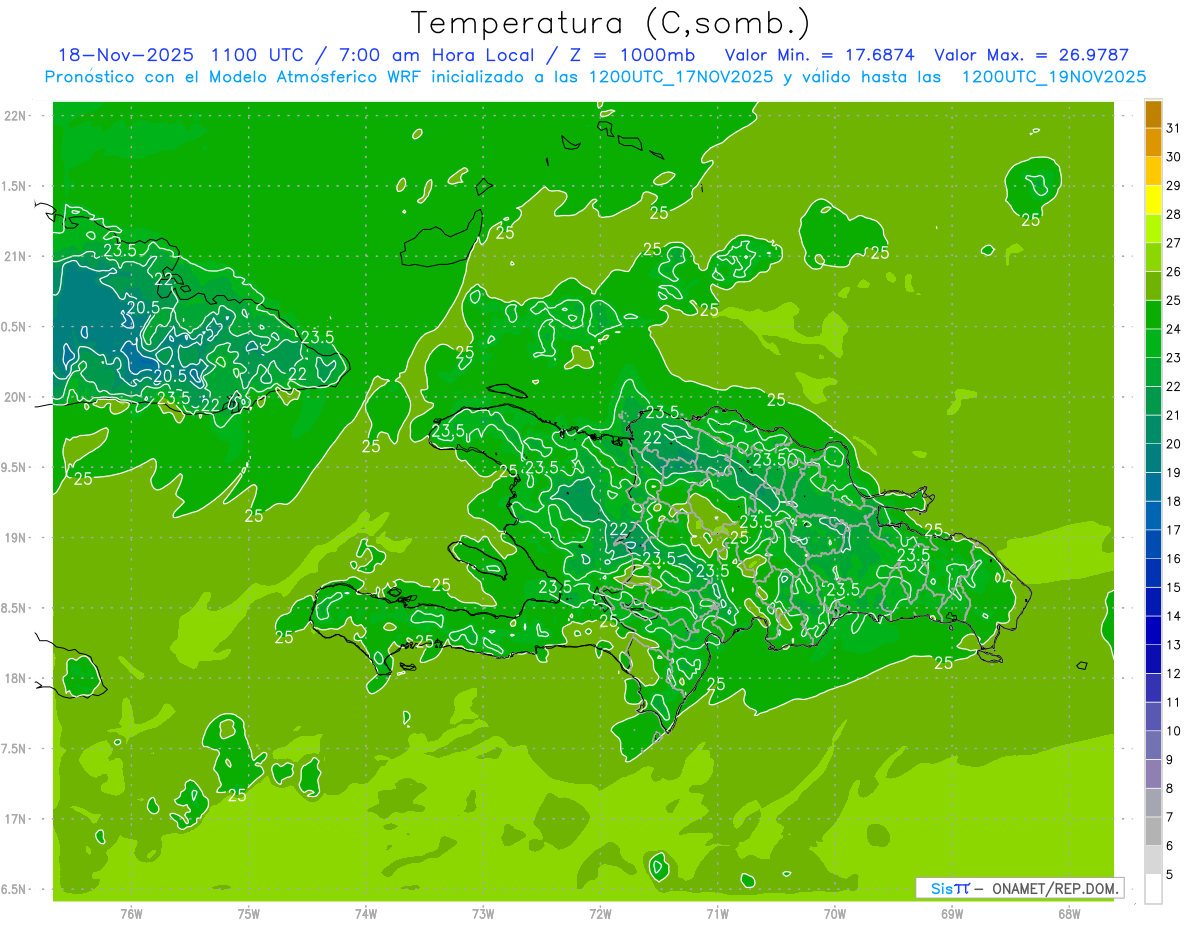This screenshot has height=927, width=1200.
Task: Click the color bar label '28'
Action: [1174, 214]
